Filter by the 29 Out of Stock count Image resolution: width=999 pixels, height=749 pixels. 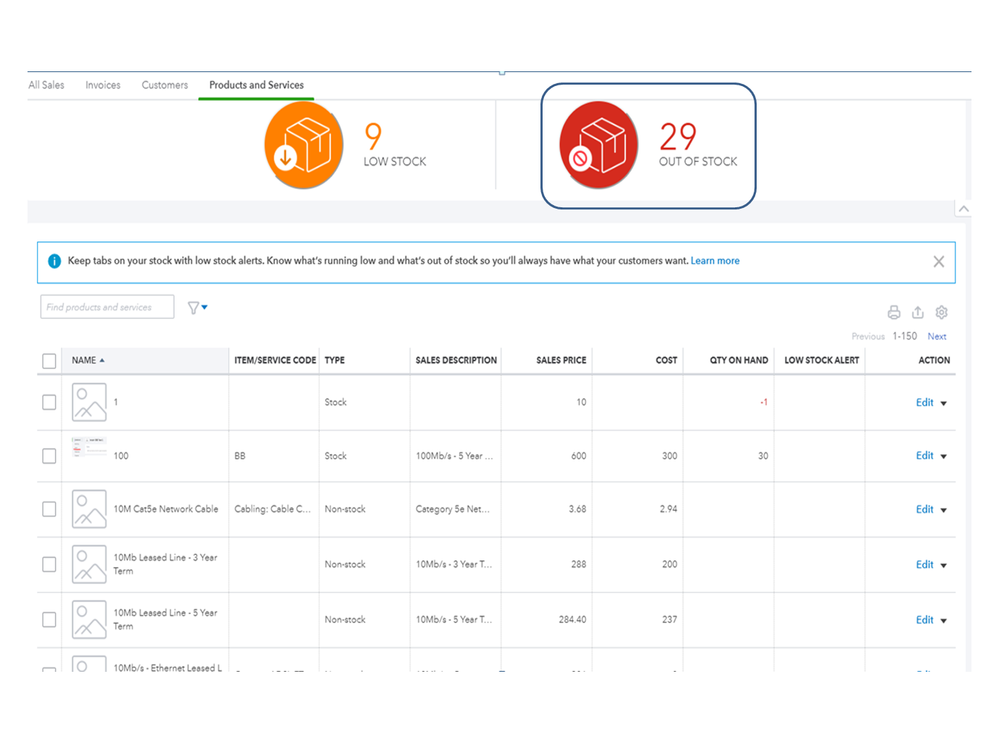click(x=678, y=136)
